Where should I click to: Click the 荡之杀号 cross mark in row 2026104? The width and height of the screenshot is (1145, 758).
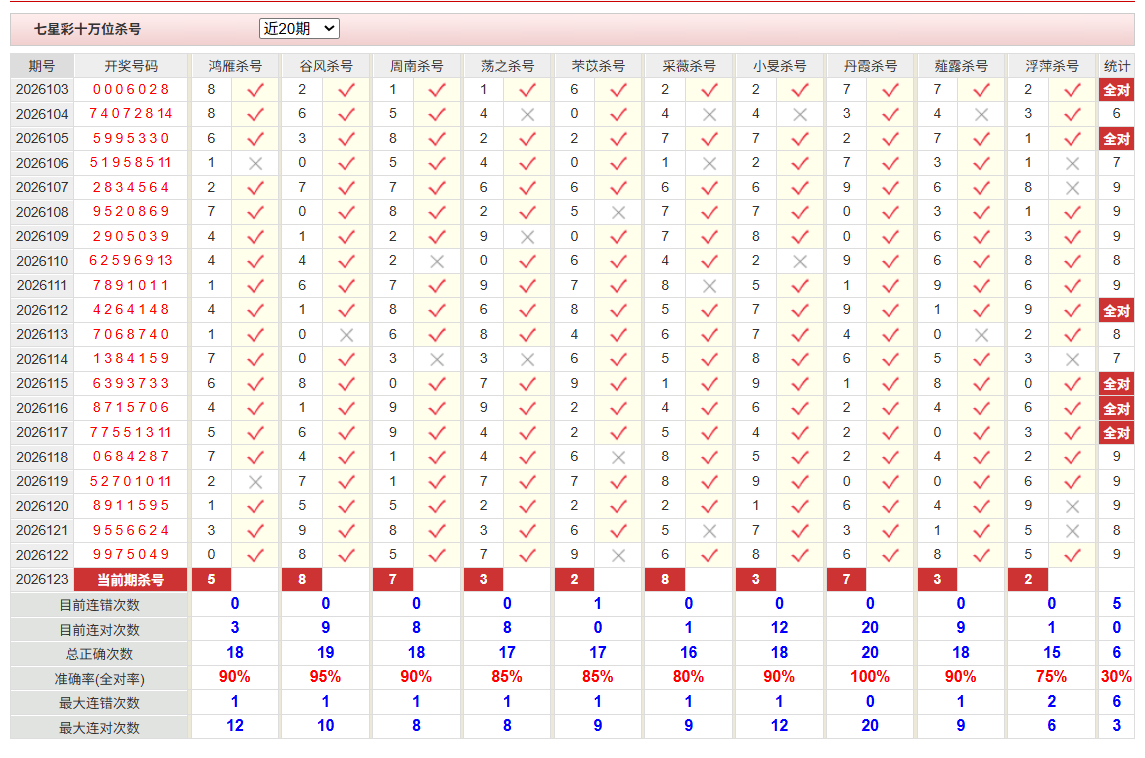pyautogui.click(x=527, y=115)
